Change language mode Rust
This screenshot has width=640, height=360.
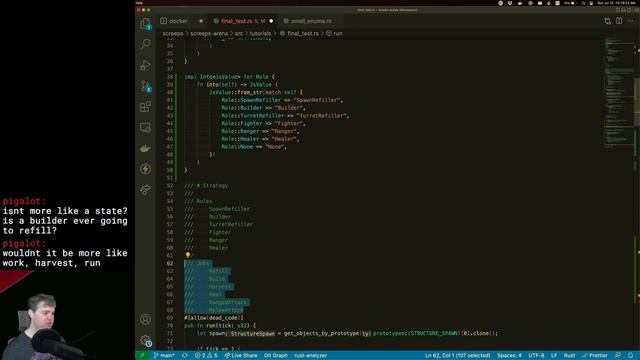(569, 356)
